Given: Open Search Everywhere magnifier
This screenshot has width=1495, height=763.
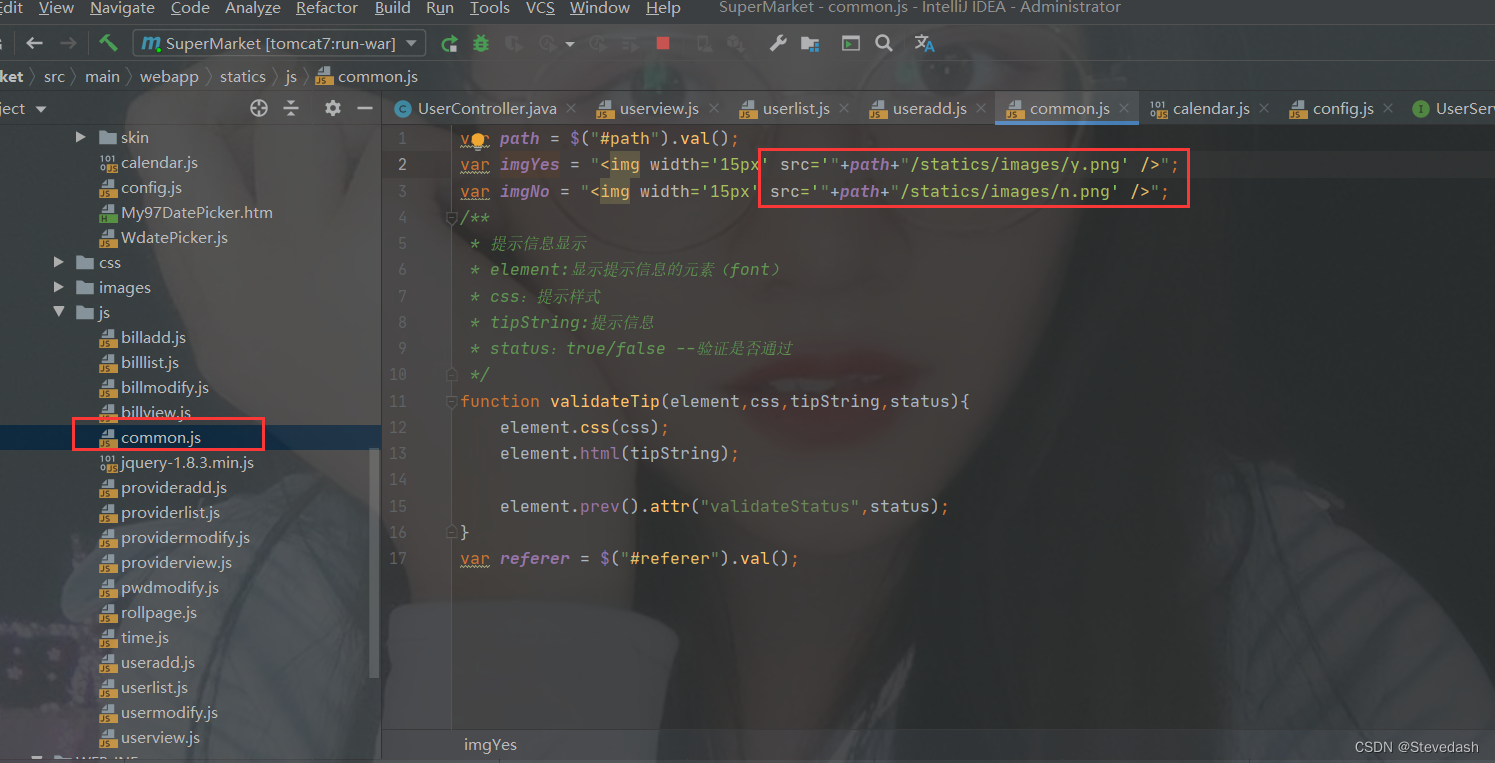Looking at the screenshot, I should point(884,43).
